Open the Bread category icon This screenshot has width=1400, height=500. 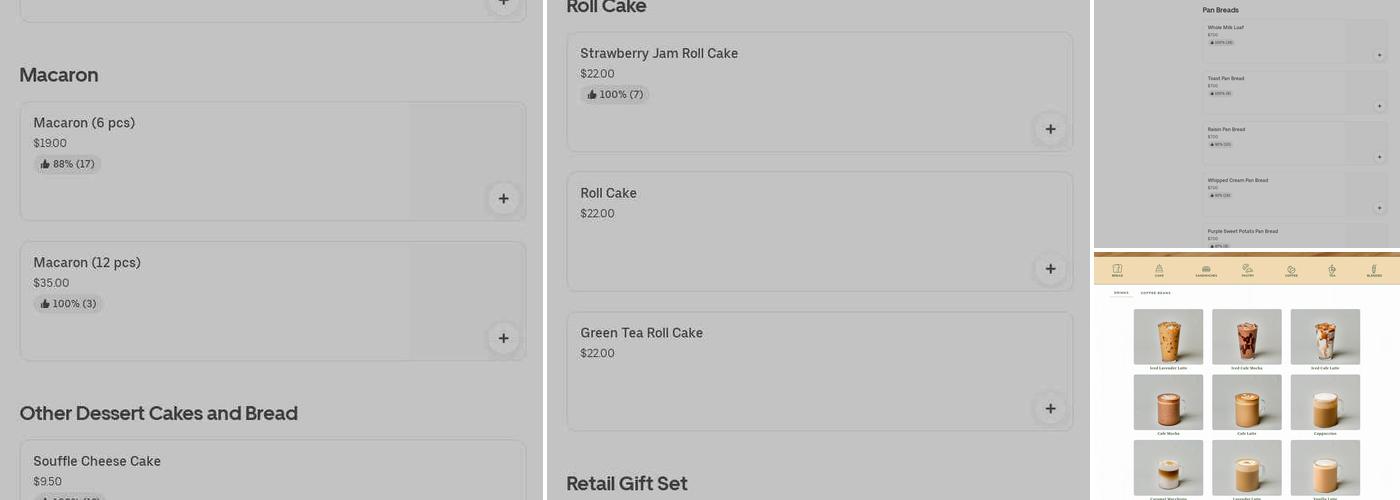click(x=1117, y=270)
